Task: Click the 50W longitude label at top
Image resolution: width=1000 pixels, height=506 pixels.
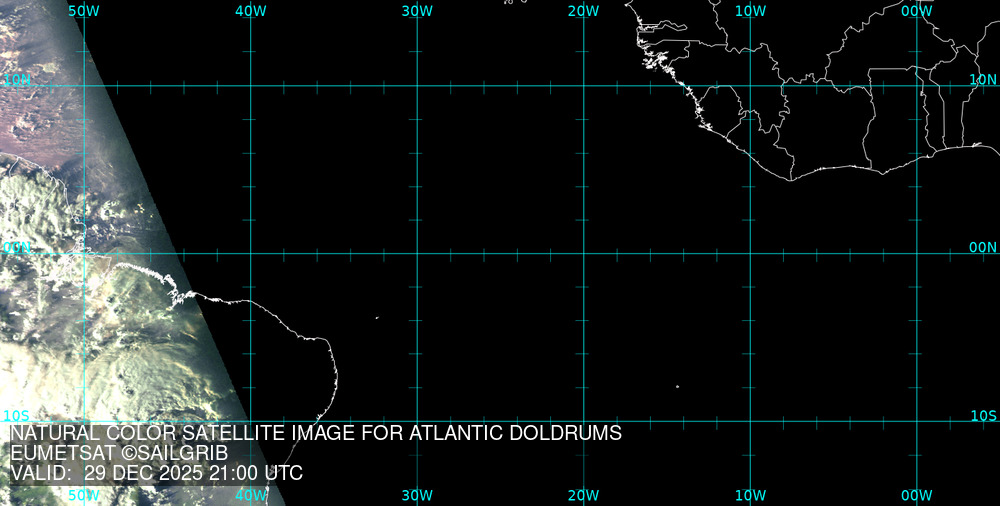Action: coord(83,10)
